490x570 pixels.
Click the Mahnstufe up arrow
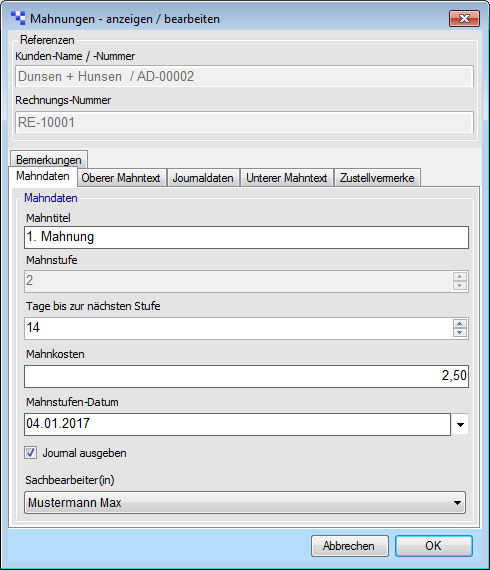(460, 277)
